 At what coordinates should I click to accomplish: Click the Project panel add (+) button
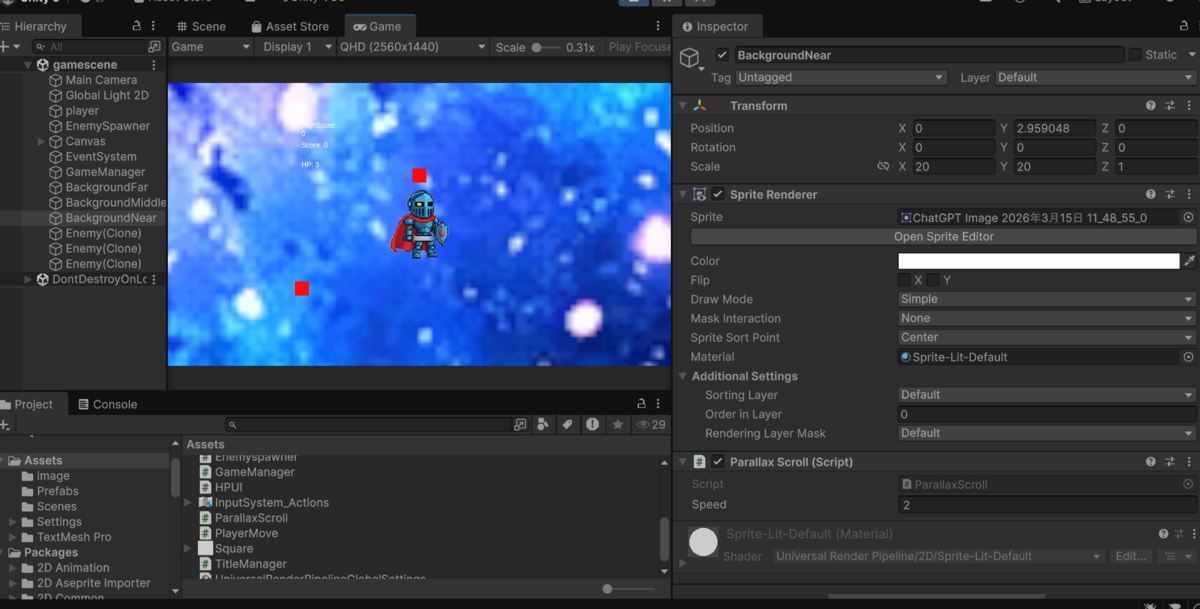5,425
